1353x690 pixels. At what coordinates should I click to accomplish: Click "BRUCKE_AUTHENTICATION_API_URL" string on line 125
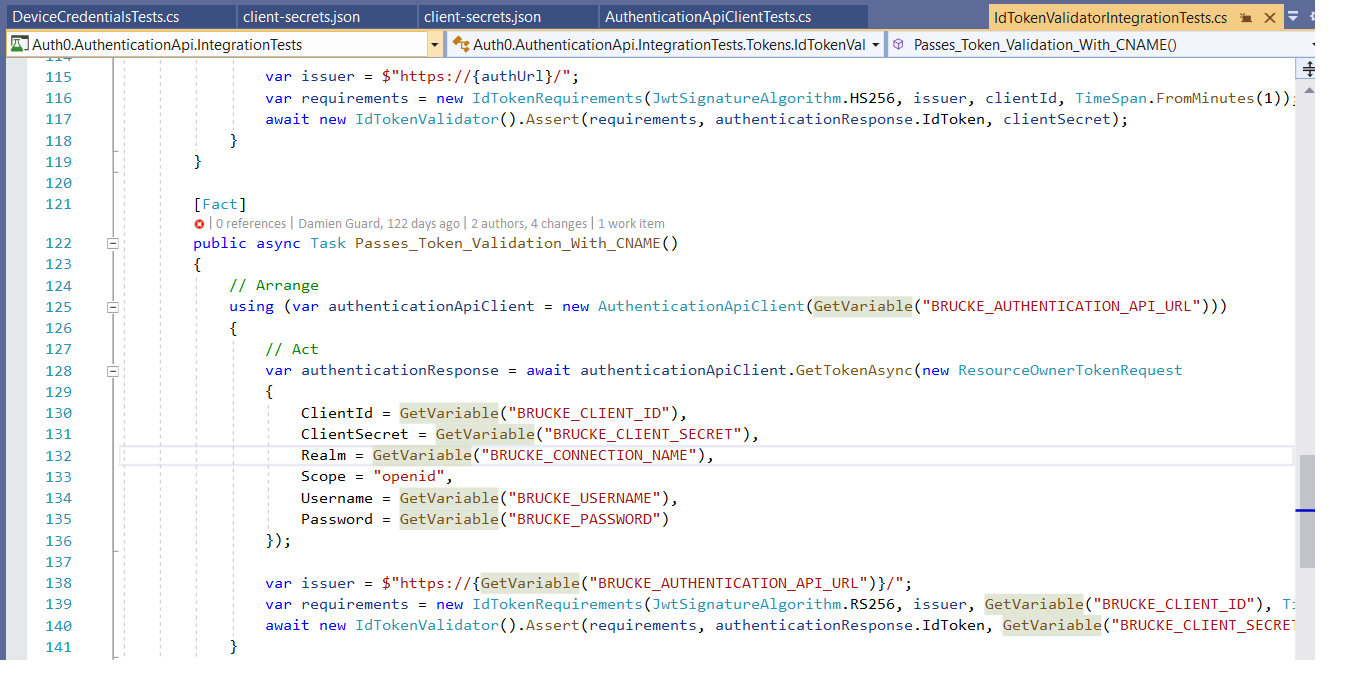pyautogui.click(x=1061, y=306)
